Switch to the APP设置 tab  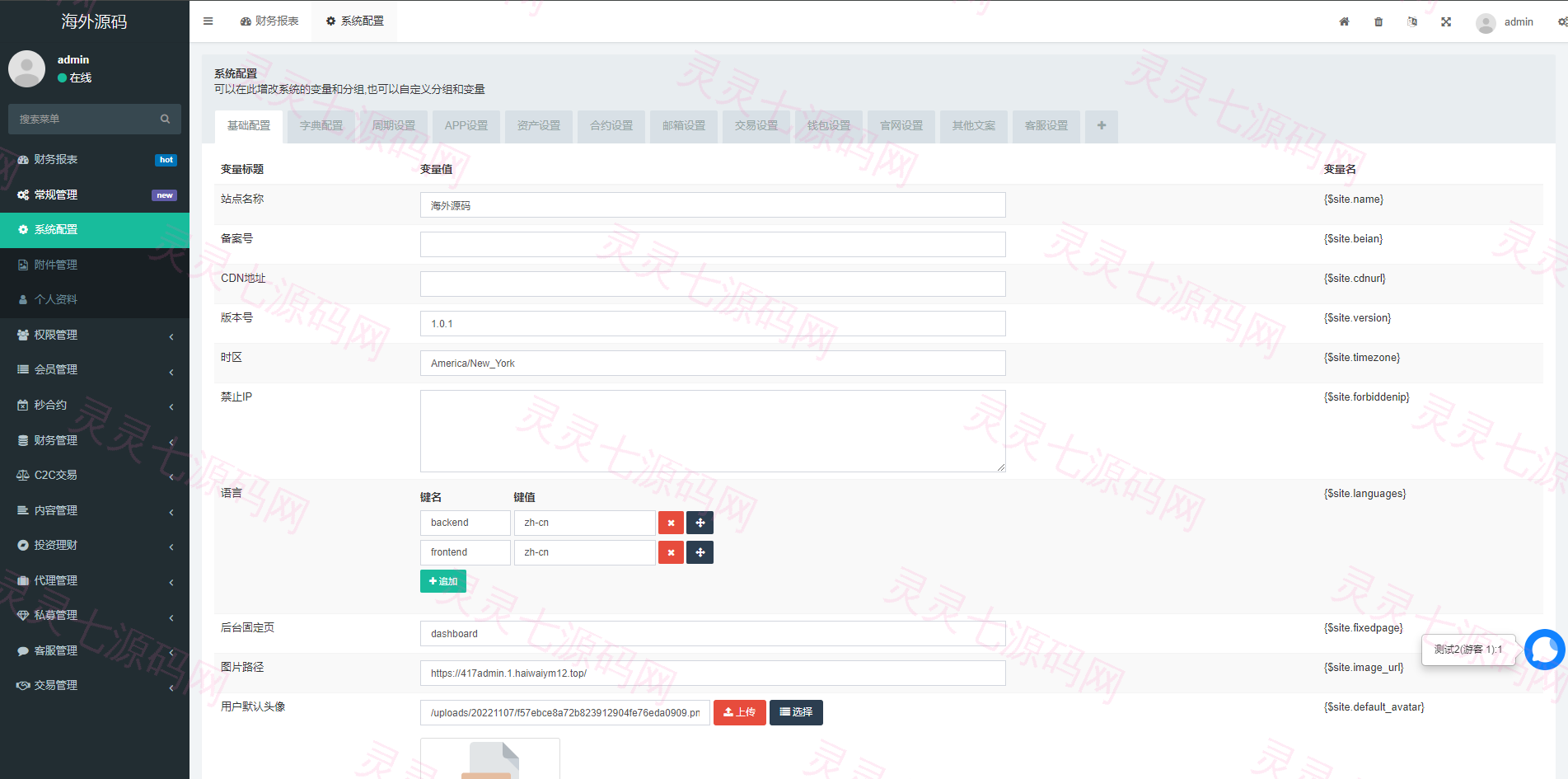click(x=466, y=126)
